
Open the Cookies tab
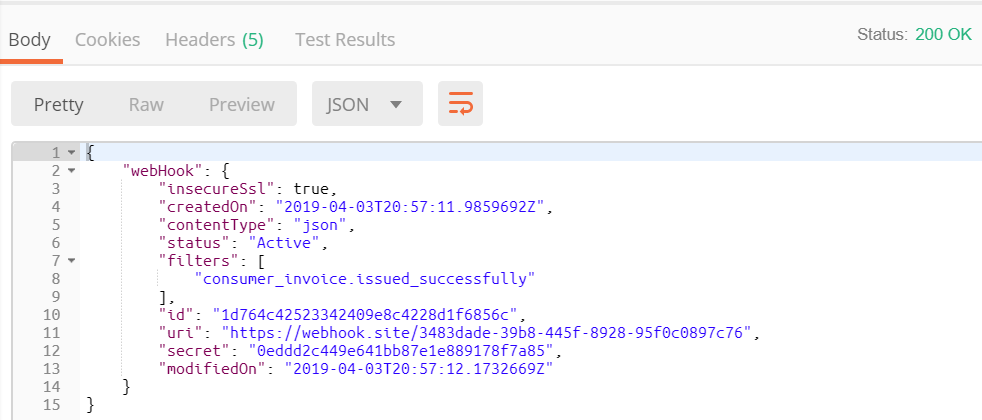(107, 40)
